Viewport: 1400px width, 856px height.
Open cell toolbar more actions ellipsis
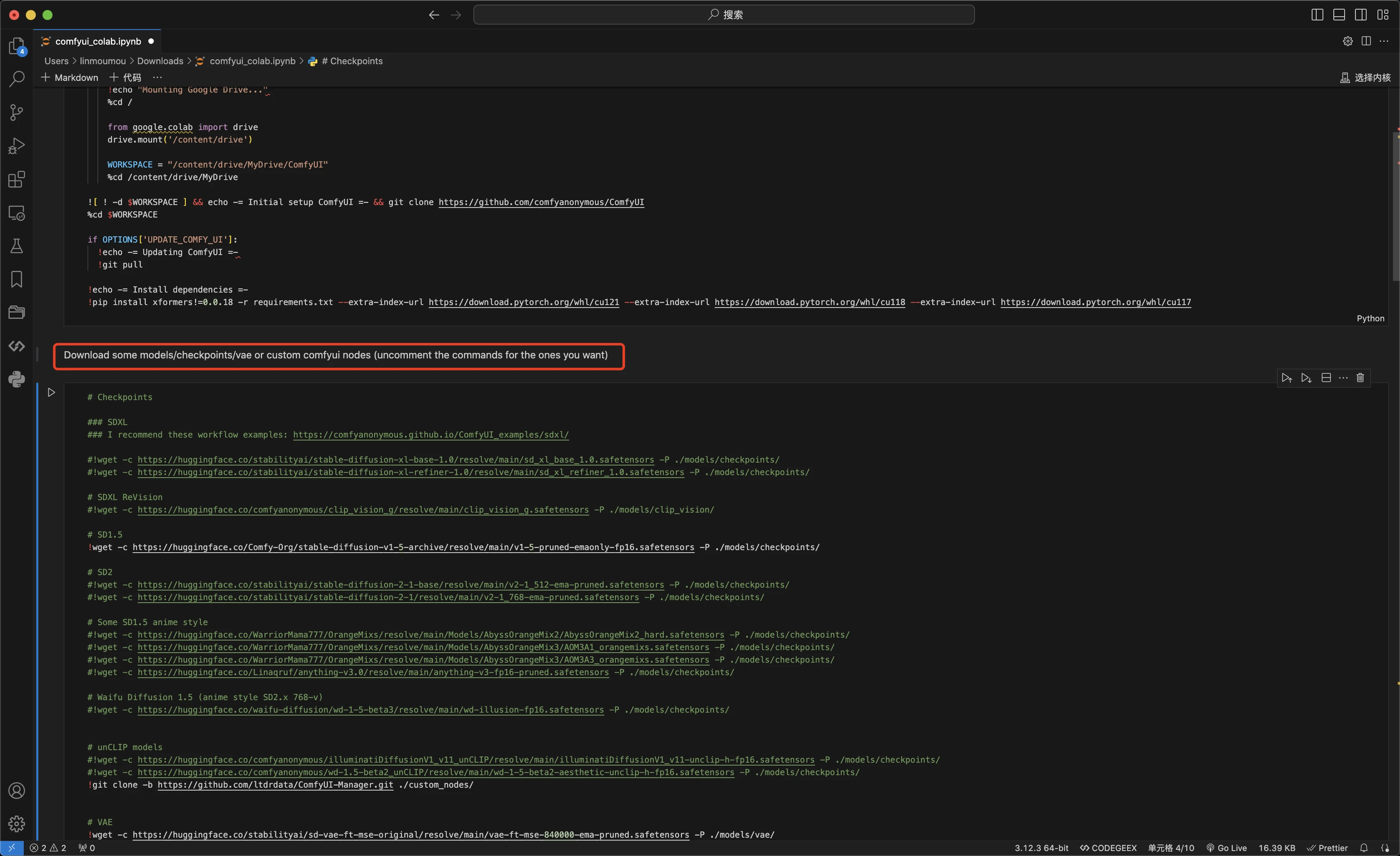[1343, 378]
